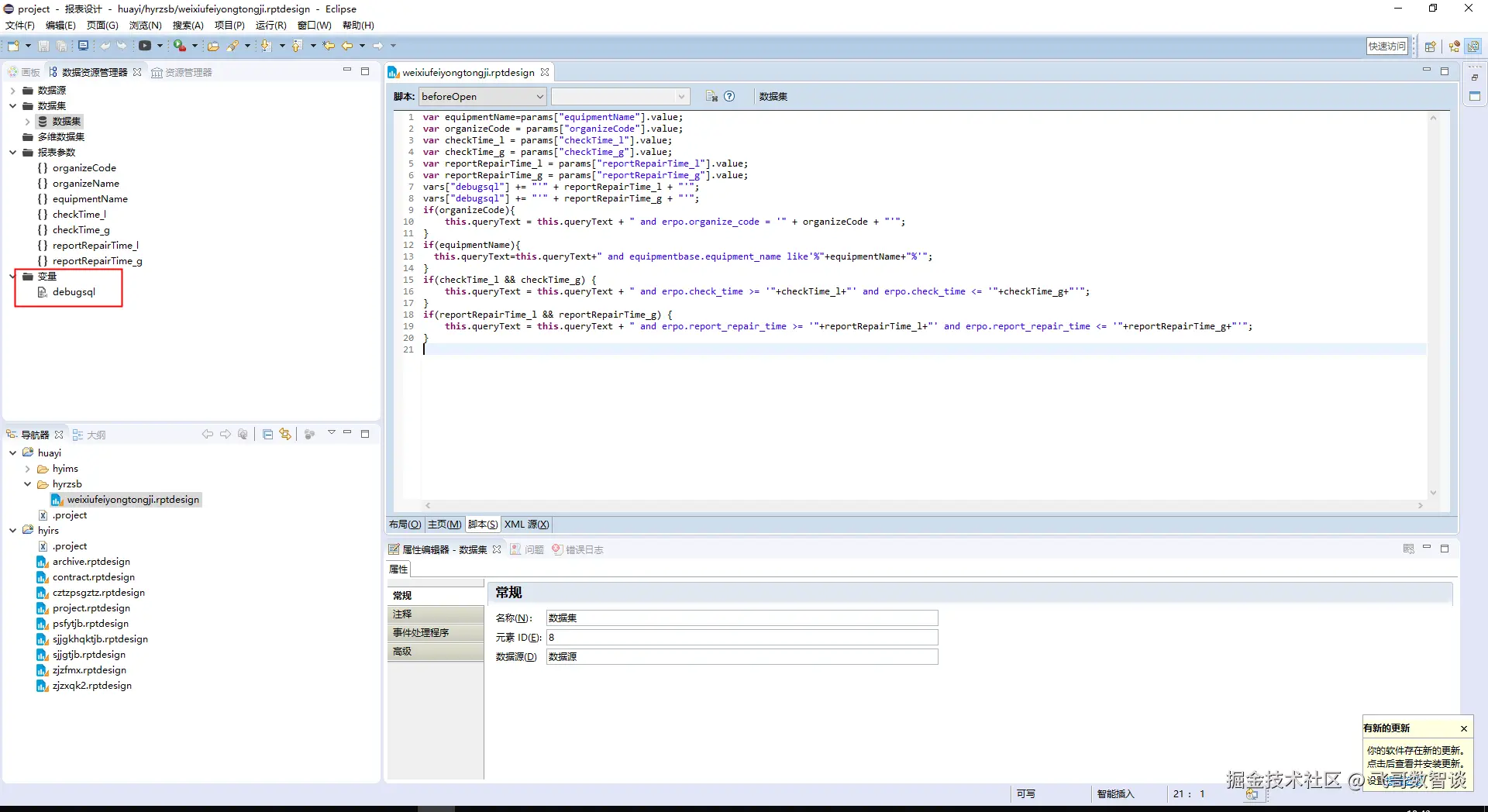
Task: Click the script help question mark icon
Action: point(729,96)
